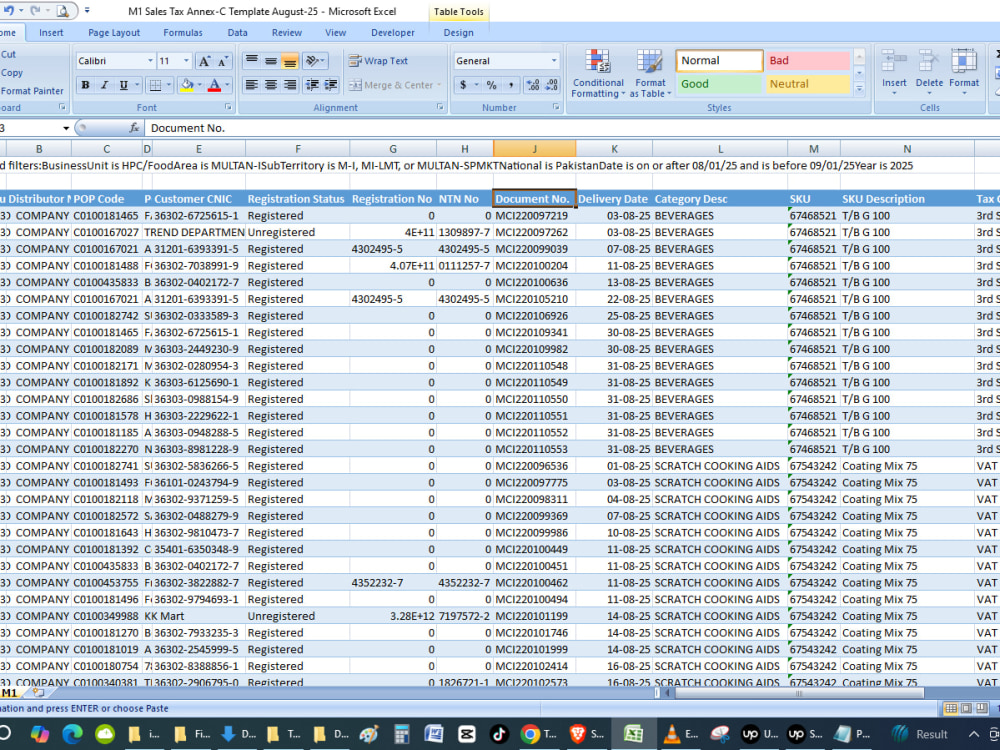
Task: Open borders dropdown arrow
Action: pyautogui.click(x=168, y=85)
